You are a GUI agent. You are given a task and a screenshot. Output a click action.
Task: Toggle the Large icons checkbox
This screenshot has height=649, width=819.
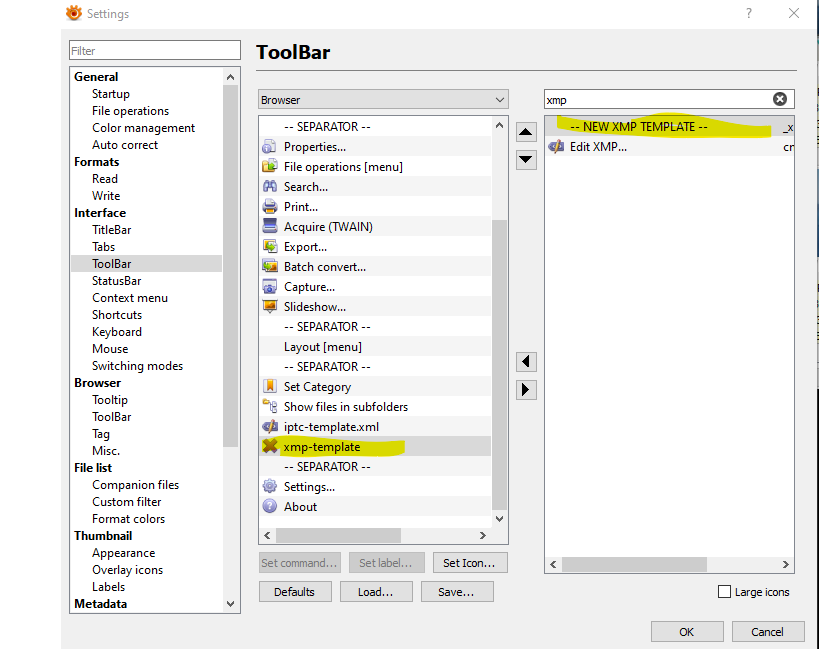point(724,592)
